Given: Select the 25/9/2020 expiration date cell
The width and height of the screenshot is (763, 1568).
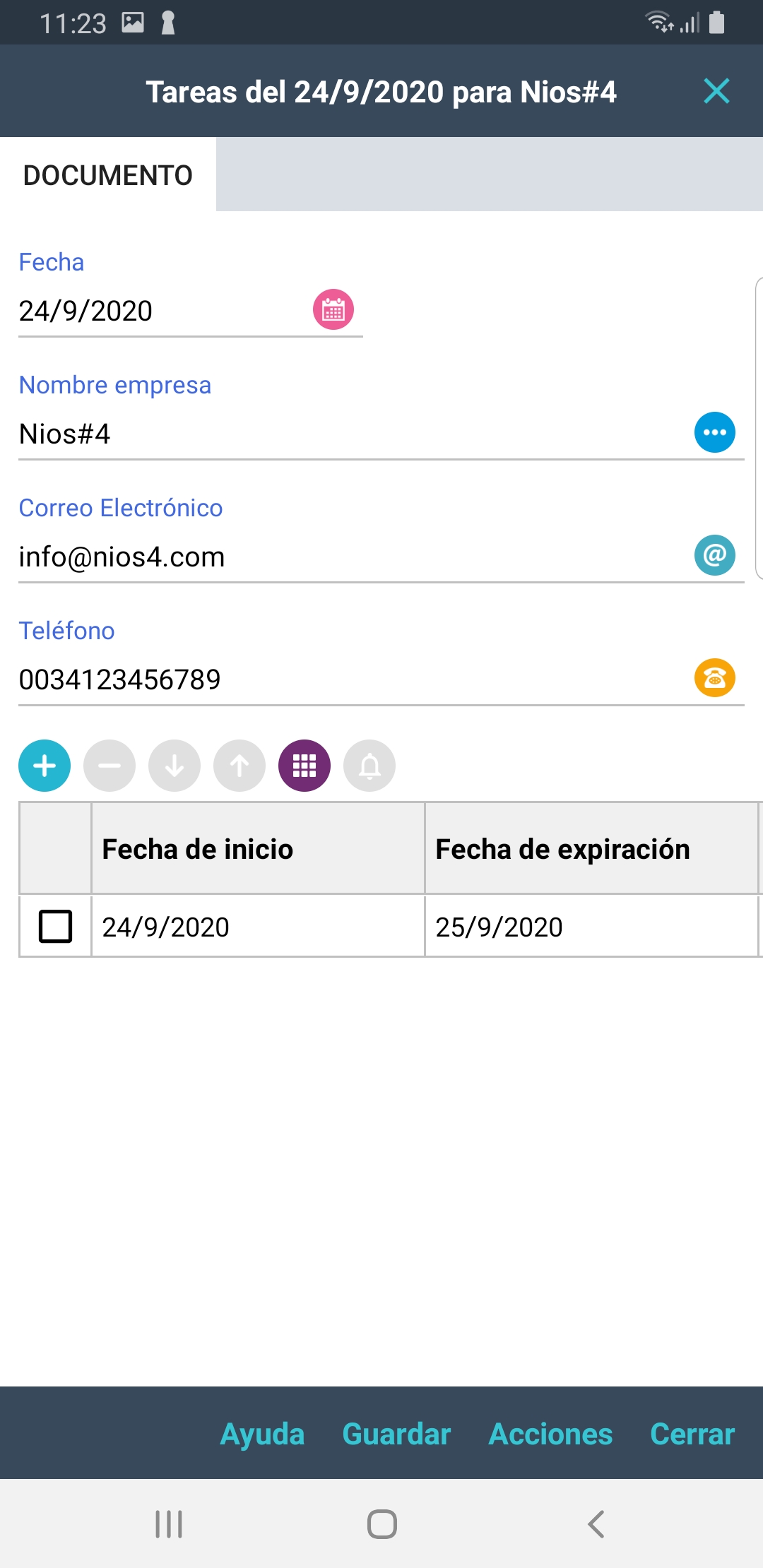Looking at the screenshot, I should click(591, 927).
